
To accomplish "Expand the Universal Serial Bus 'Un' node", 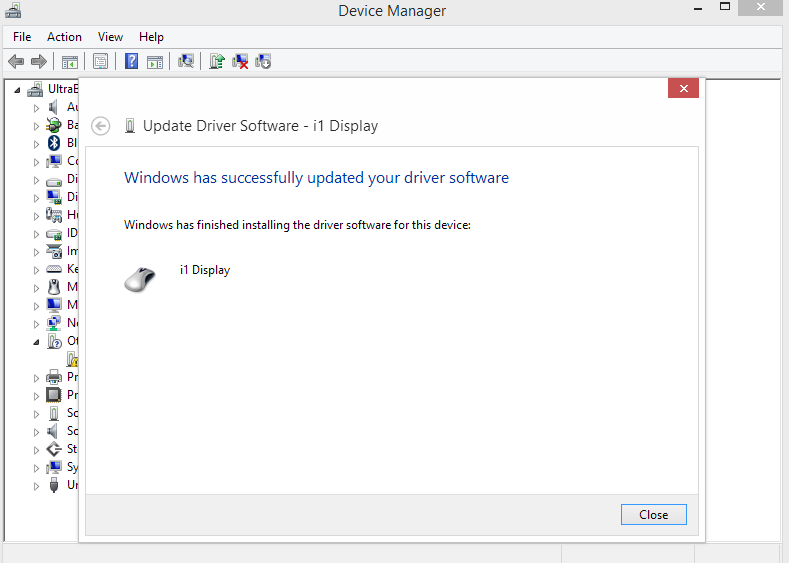I will tap(36, 487).
